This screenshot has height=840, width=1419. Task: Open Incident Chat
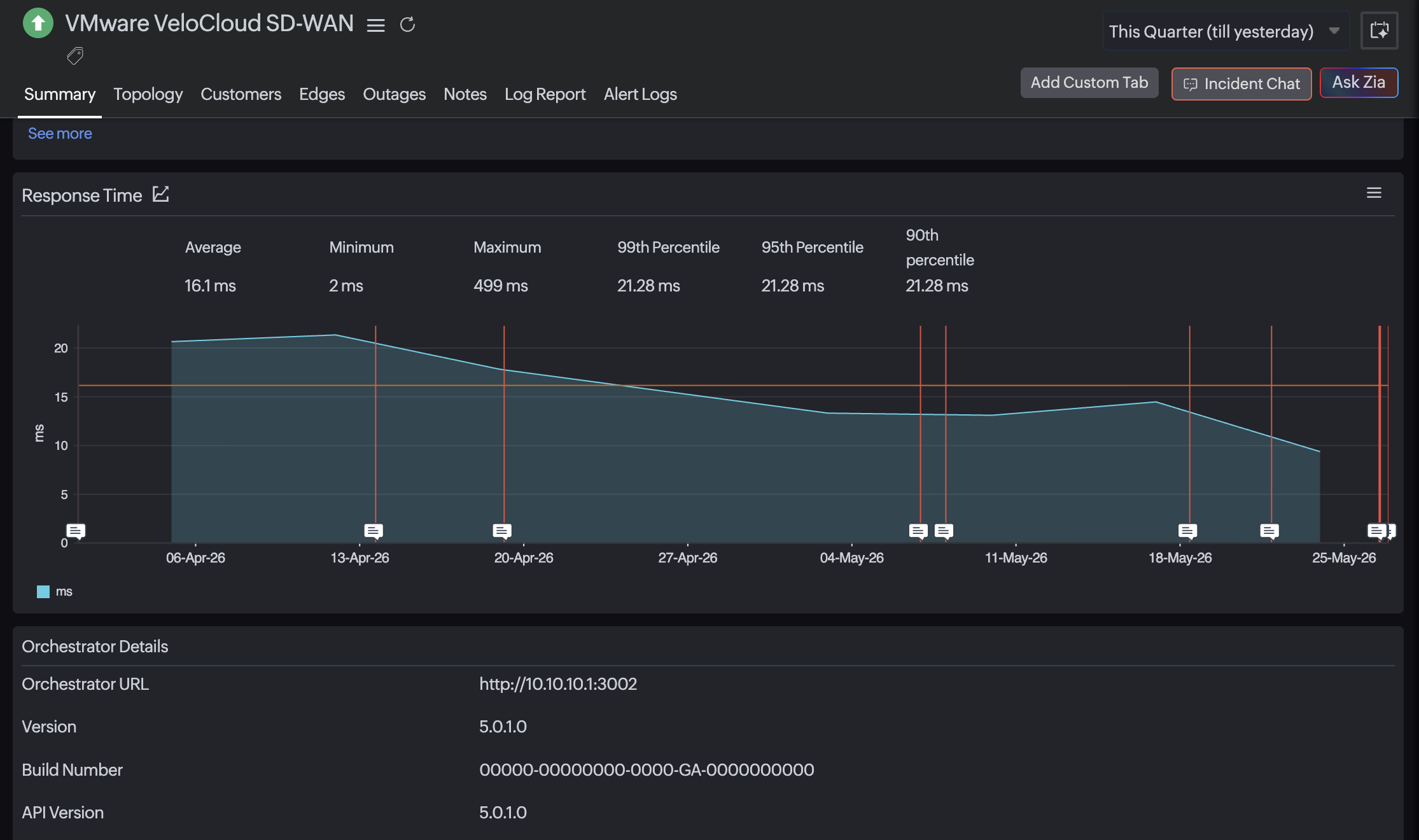tap(1241, 84)
